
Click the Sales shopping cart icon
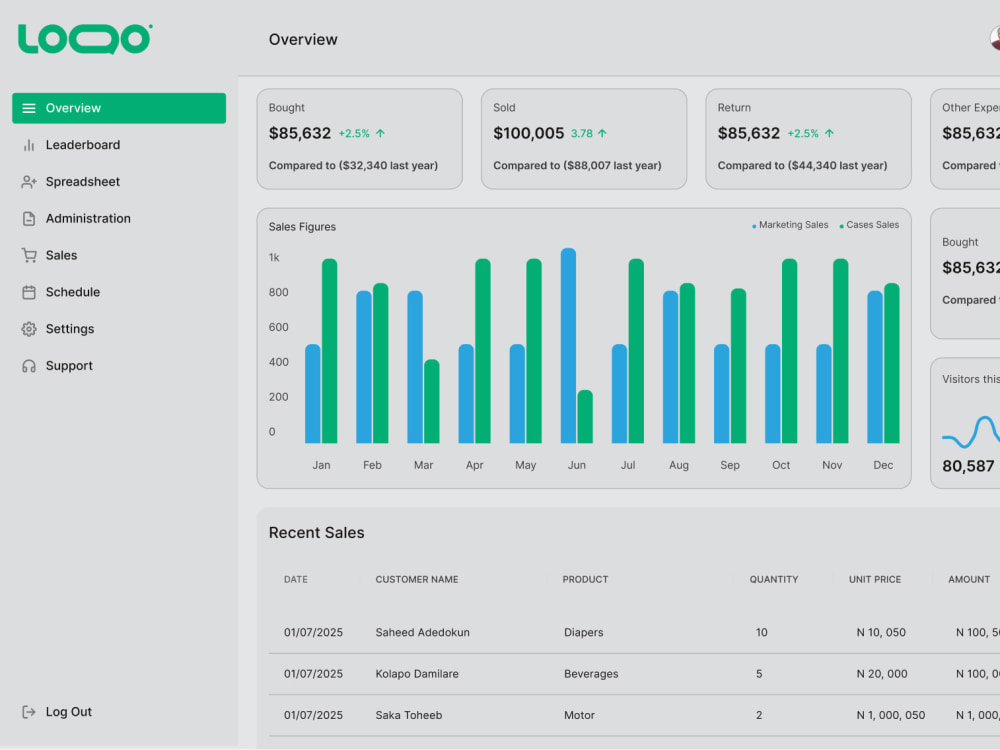pos(29,256)
